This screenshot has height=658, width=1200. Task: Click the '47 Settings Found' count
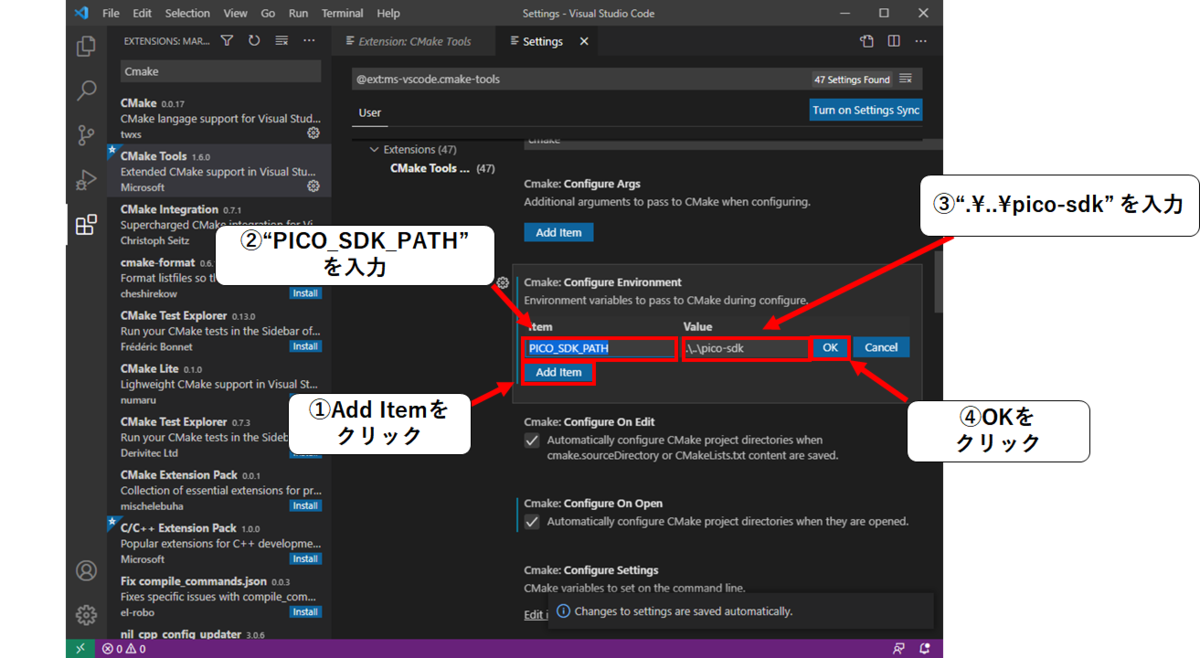(852, 79)
